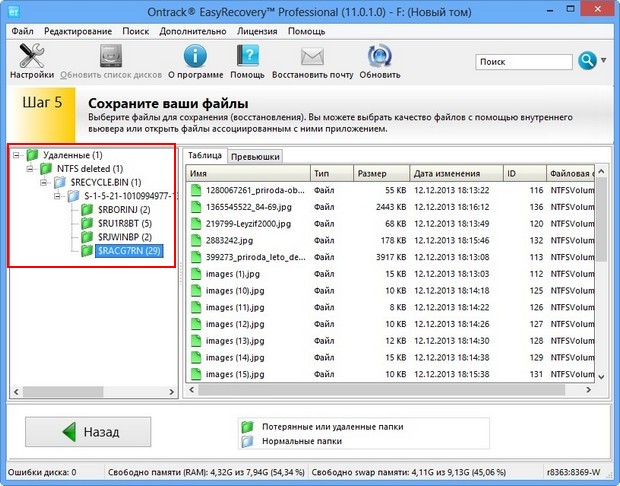This screenshot has width=620, height=486.
Task: Sort by the Размер column header
Action: (x=382, y=173)
